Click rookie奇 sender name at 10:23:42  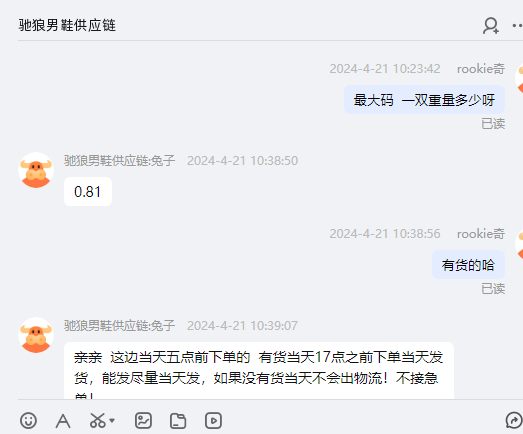pos(481,69)
